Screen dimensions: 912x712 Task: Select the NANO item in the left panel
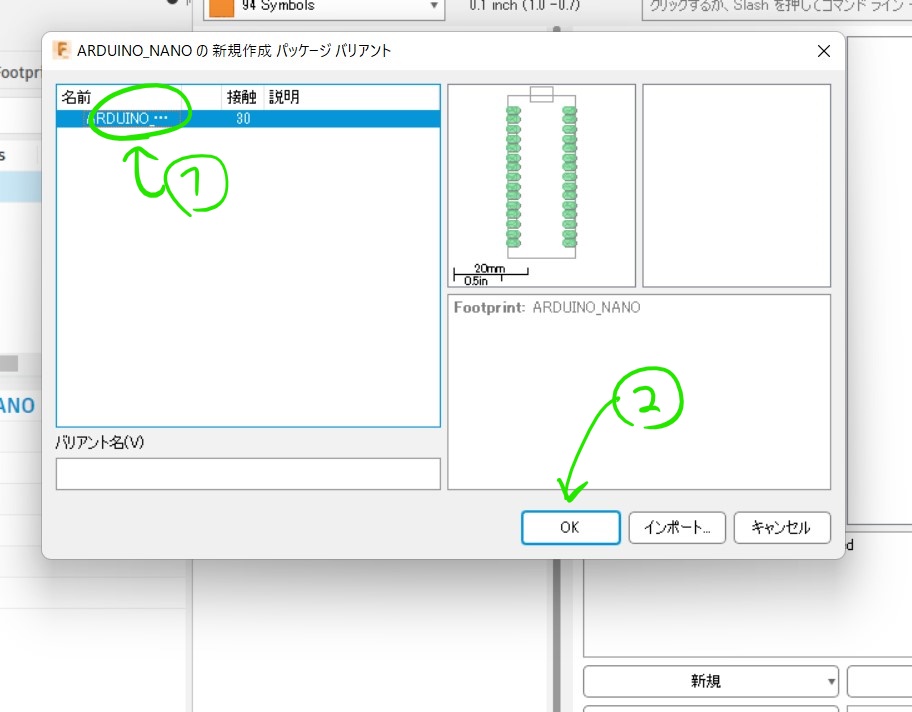click(x=19, y=405)
